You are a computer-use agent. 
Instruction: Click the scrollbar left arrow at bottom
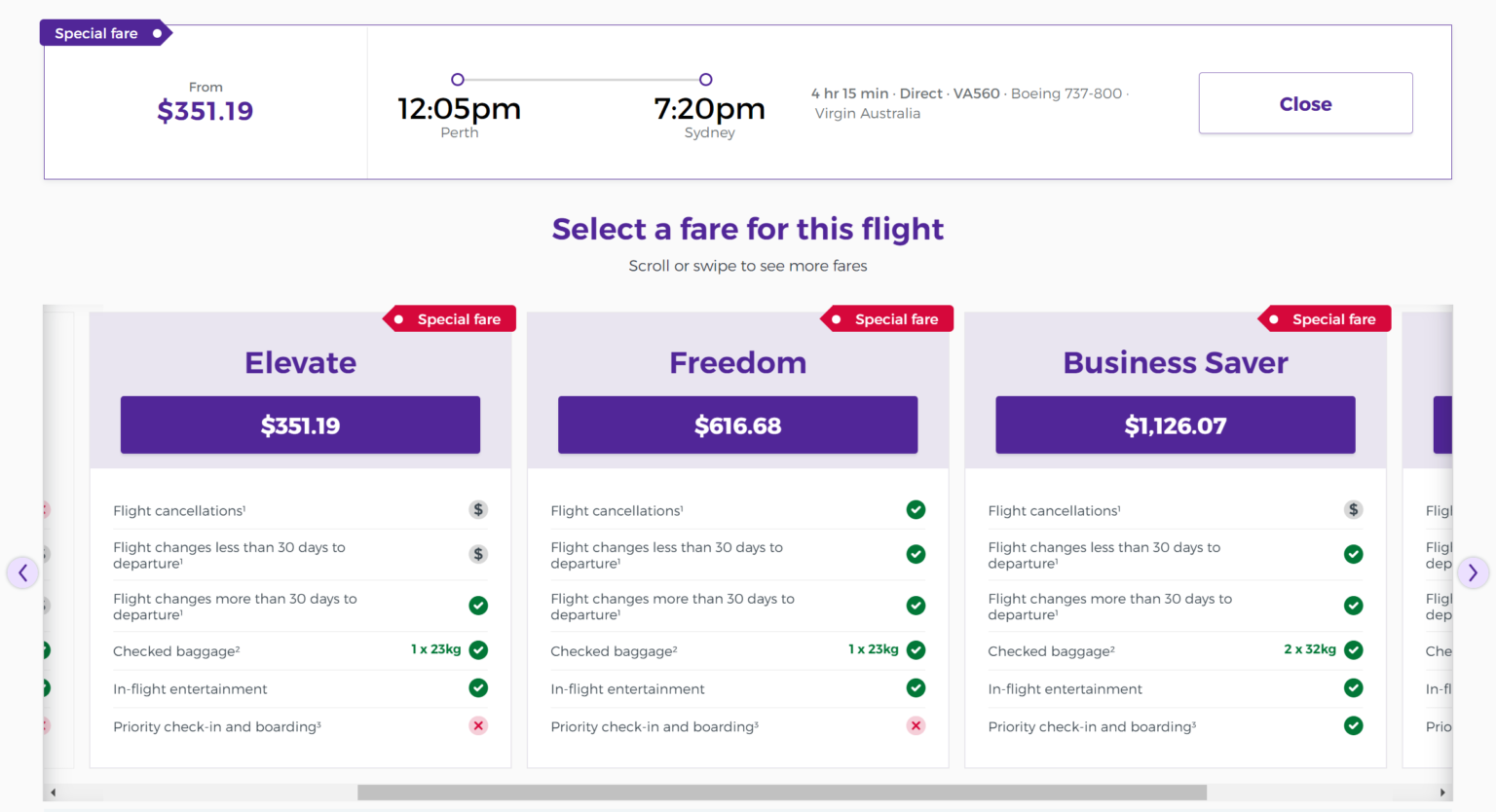coord(54,793)
